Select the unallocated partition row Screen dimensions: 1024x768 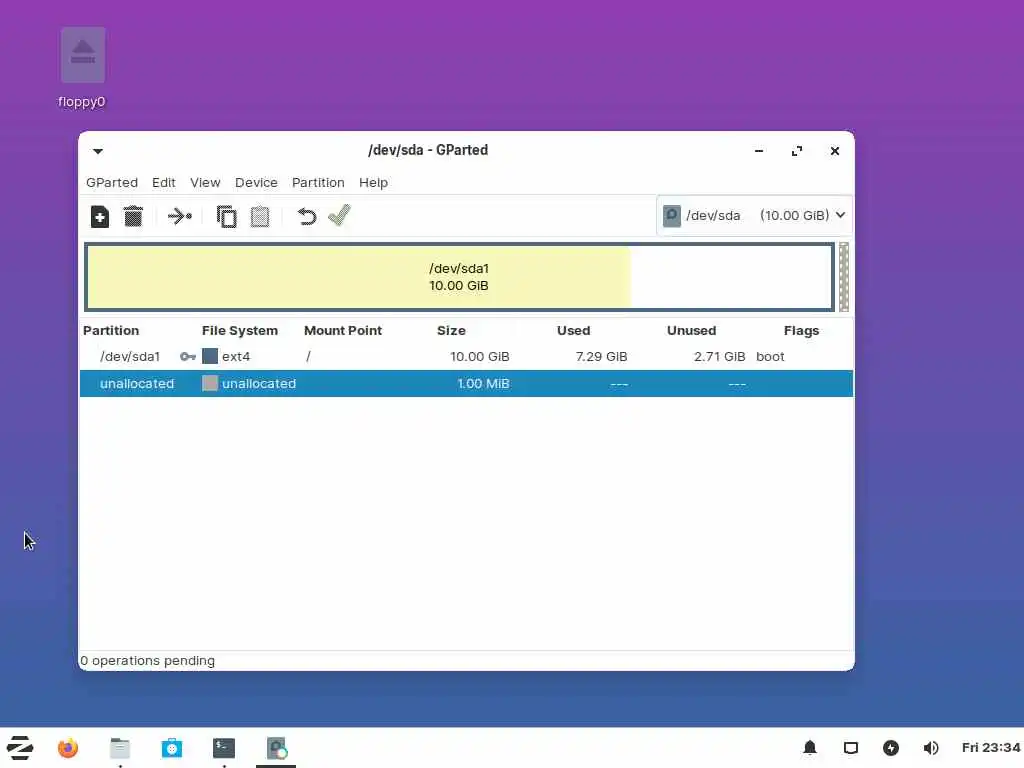pos(466,383)
